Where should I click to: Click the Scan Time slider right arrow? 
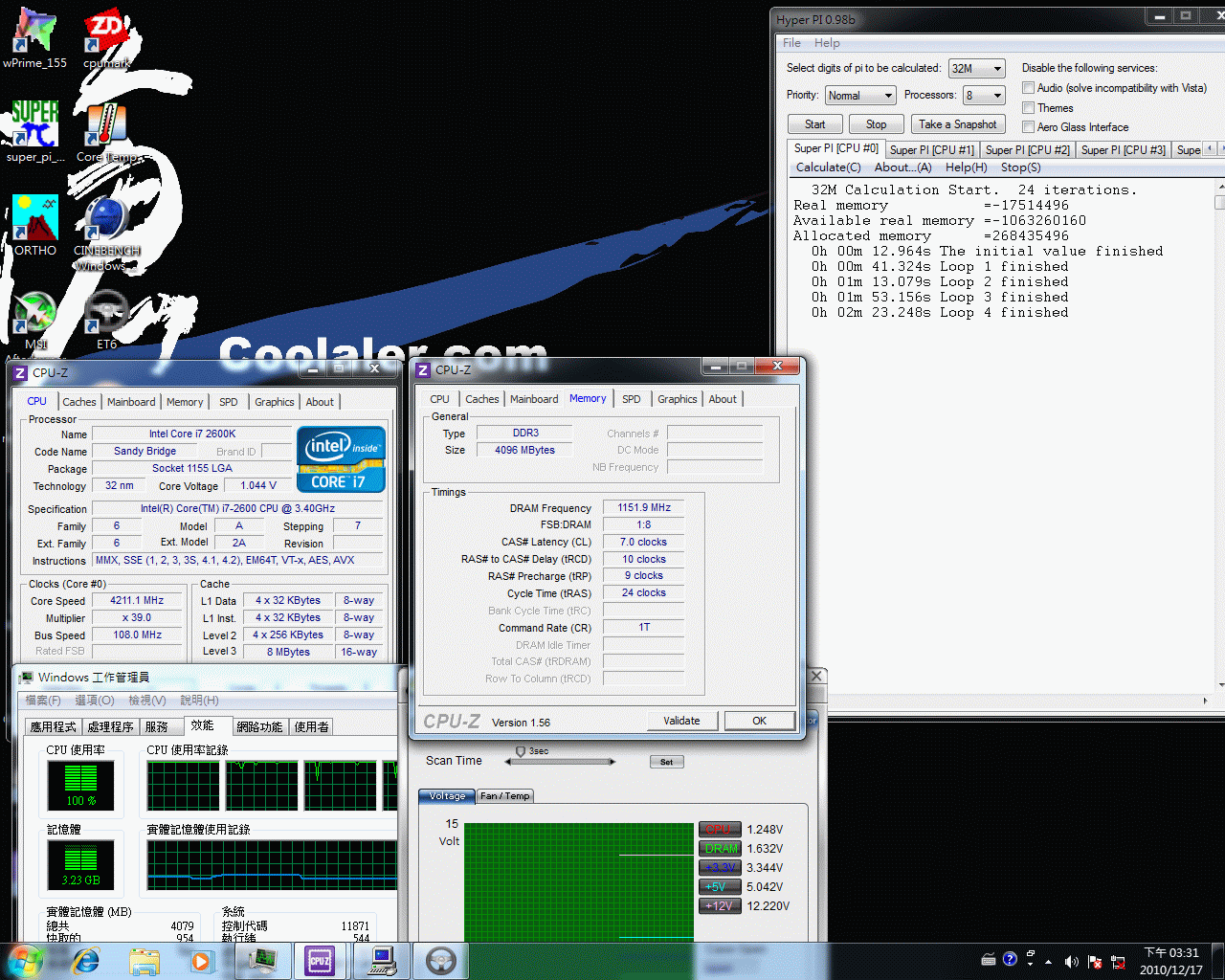[x=613, y=762]
